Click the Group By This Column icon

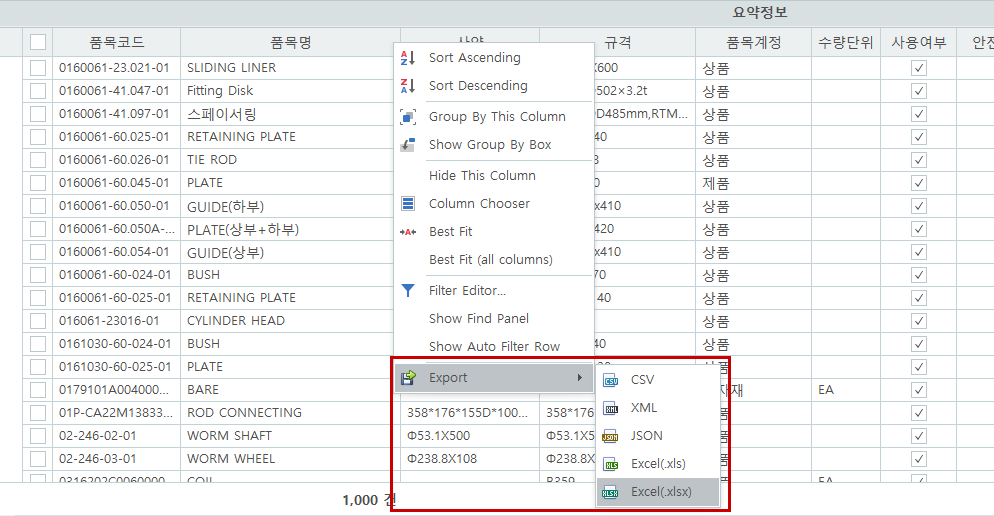point(408,116)
